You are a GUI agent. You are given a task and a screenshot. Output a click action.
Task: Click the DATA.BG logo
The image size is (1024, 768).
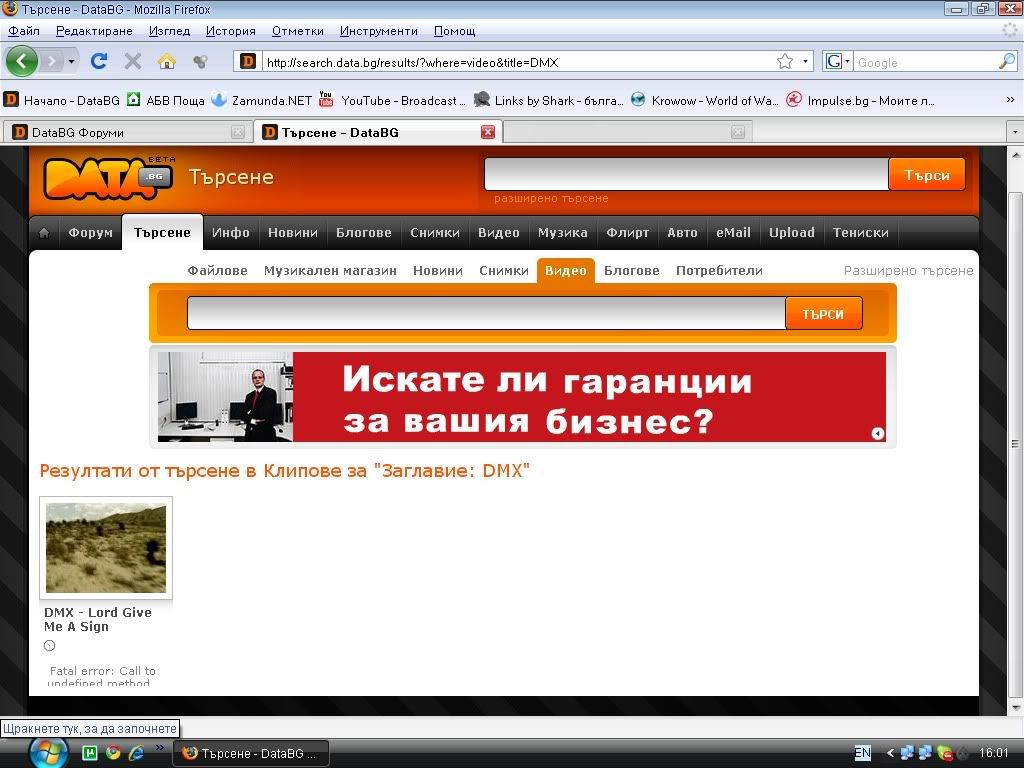(x=108, y=178)
